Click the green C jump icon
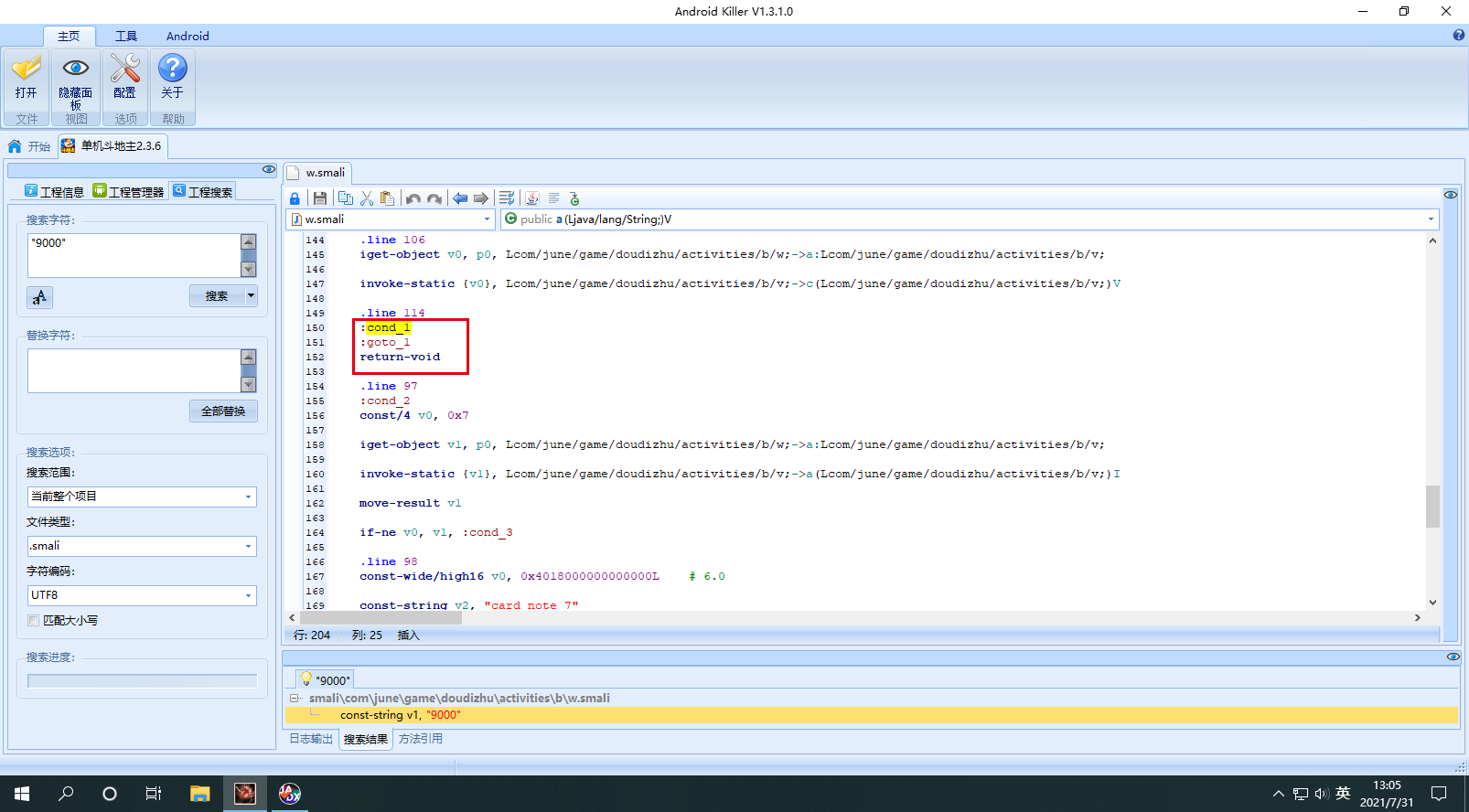This screenshot has width=1469, height=812. click(574, 198)
